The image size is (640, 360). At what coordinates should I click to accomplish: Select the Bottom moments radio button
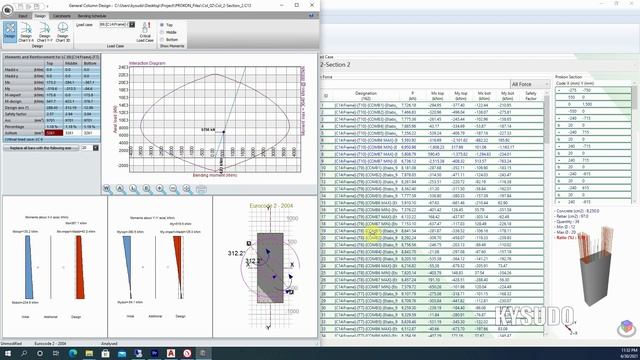(x=162, y=40)
